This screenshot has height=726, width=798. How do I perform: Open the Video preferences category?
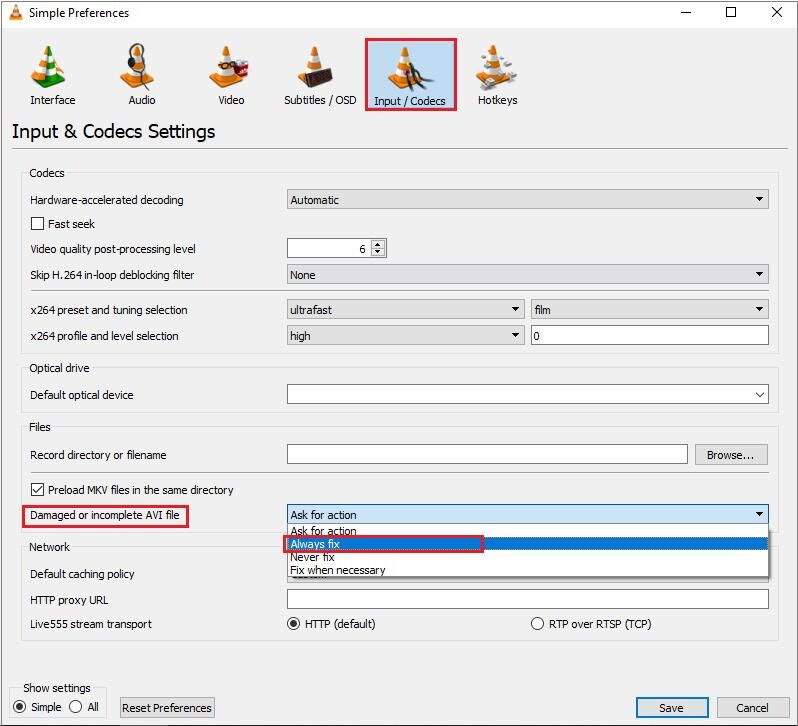coord(231,75)
